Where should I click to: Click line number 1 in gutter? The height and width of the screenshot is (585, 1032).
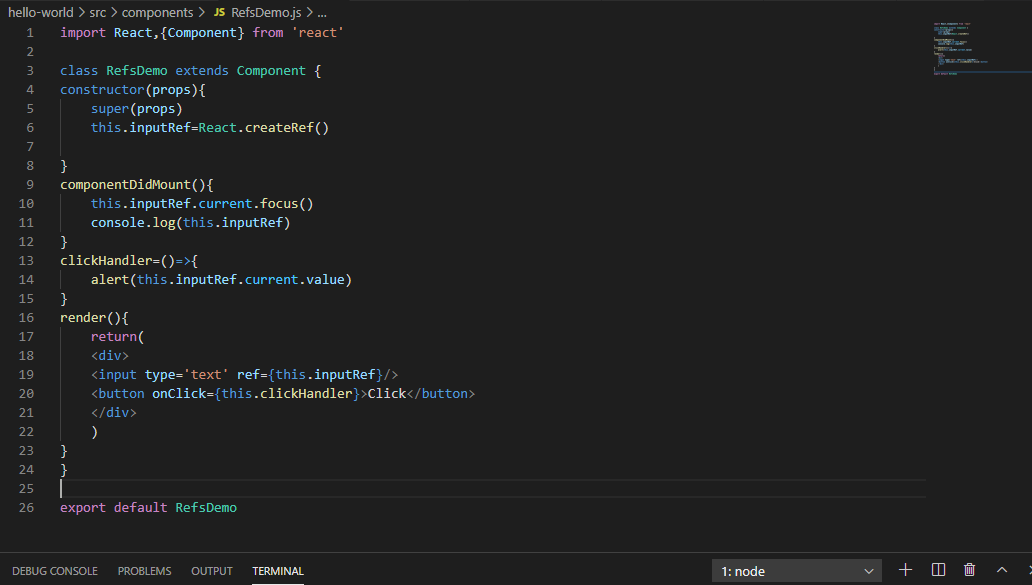click(30, 33)
